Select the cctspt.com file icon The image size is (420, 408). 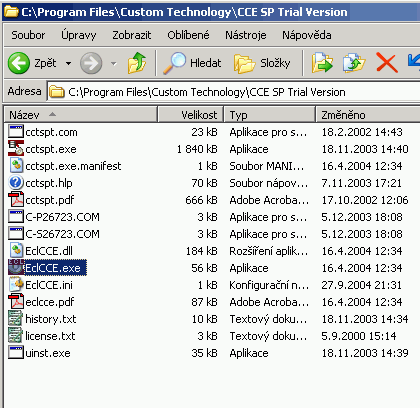[16, 132]
